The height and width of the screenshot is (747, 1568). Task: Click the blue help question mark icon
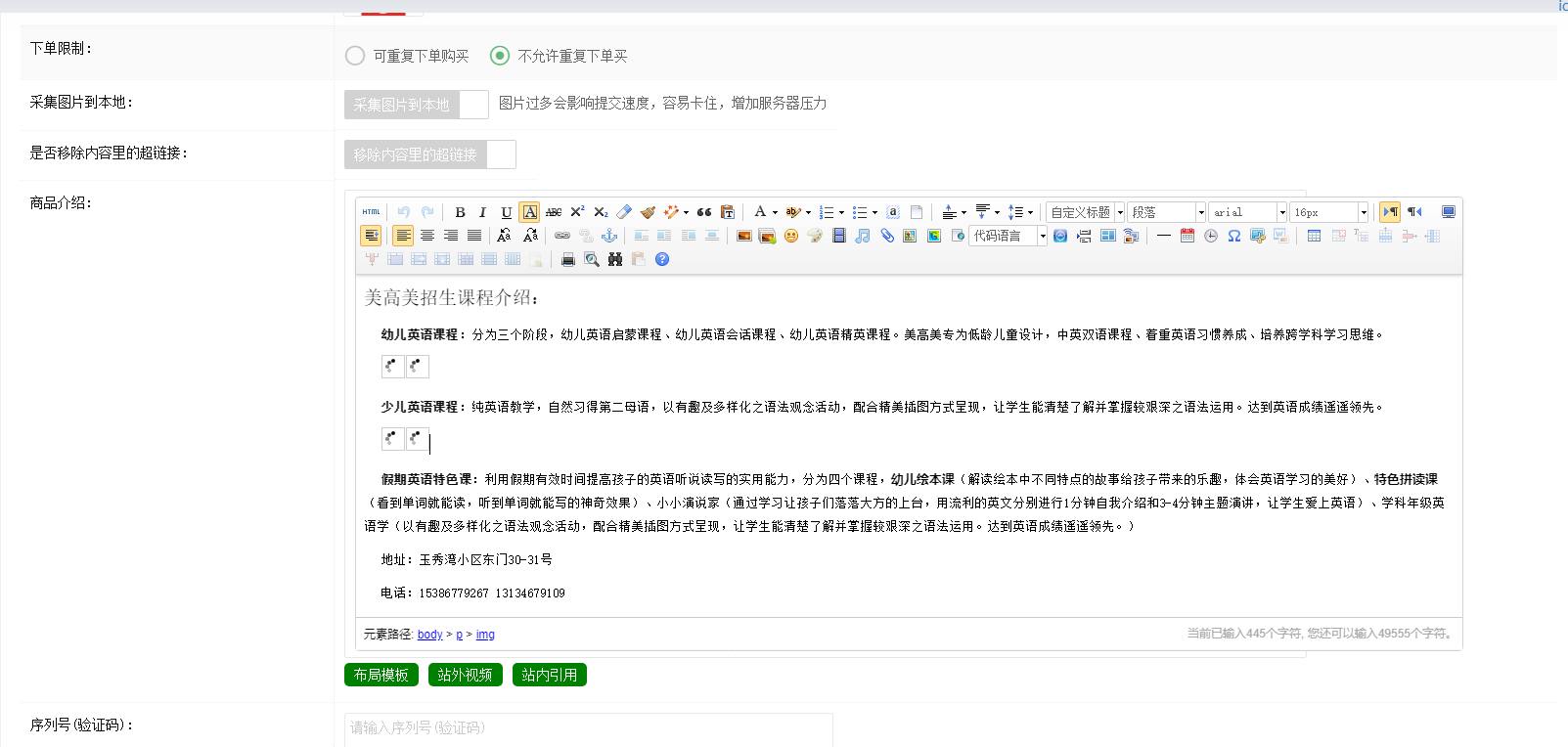click(x=662, y=259)
